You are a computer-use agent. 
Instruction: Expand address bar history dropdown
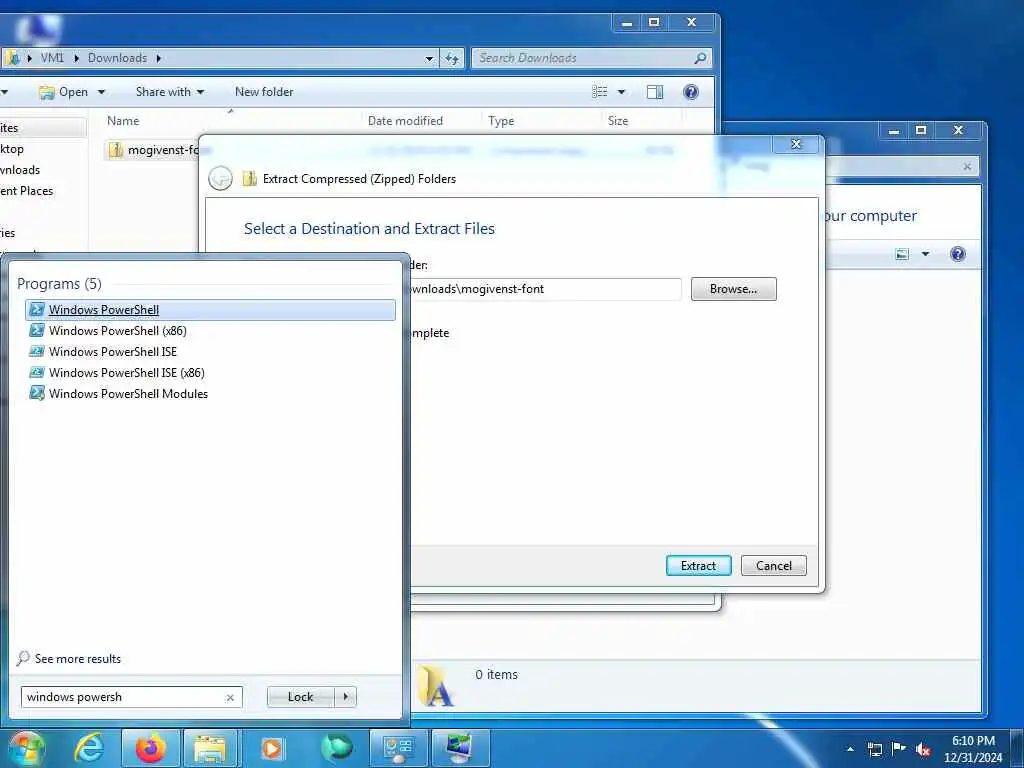tap(429, 58)
